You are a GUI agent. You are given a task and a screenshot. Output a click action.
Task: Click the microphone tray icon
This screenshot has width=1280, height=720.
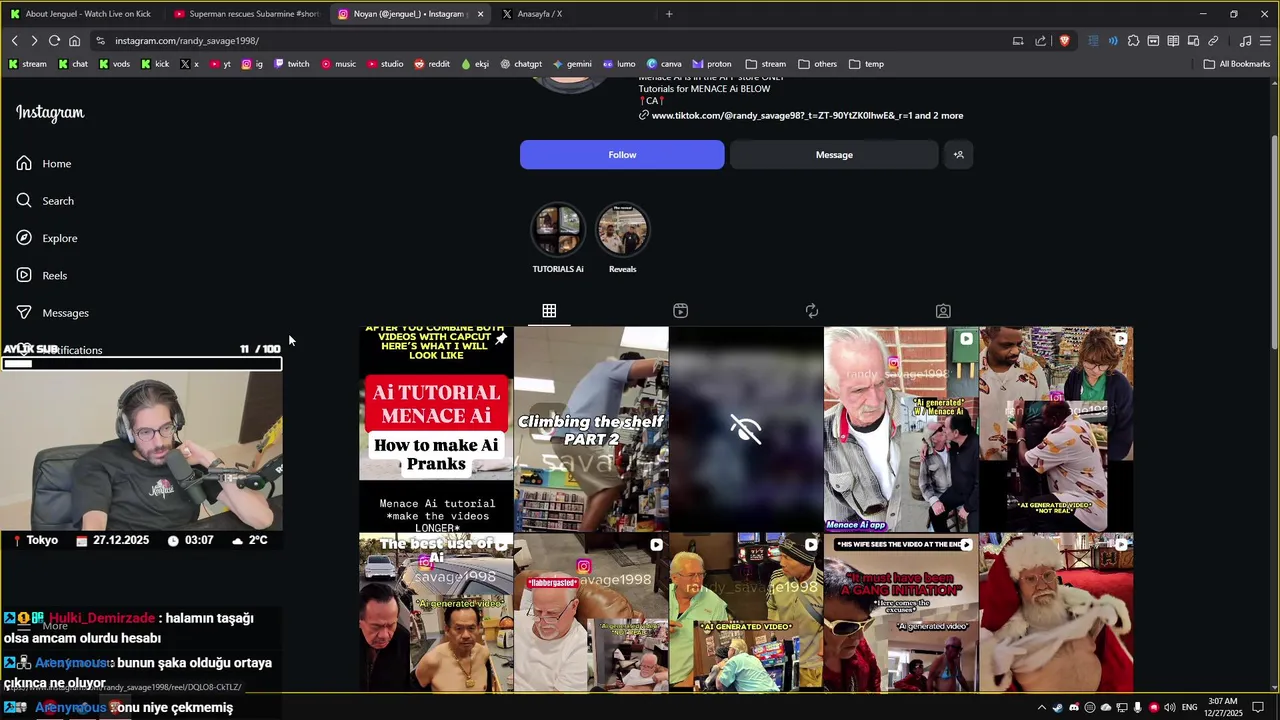[1138, 708]
